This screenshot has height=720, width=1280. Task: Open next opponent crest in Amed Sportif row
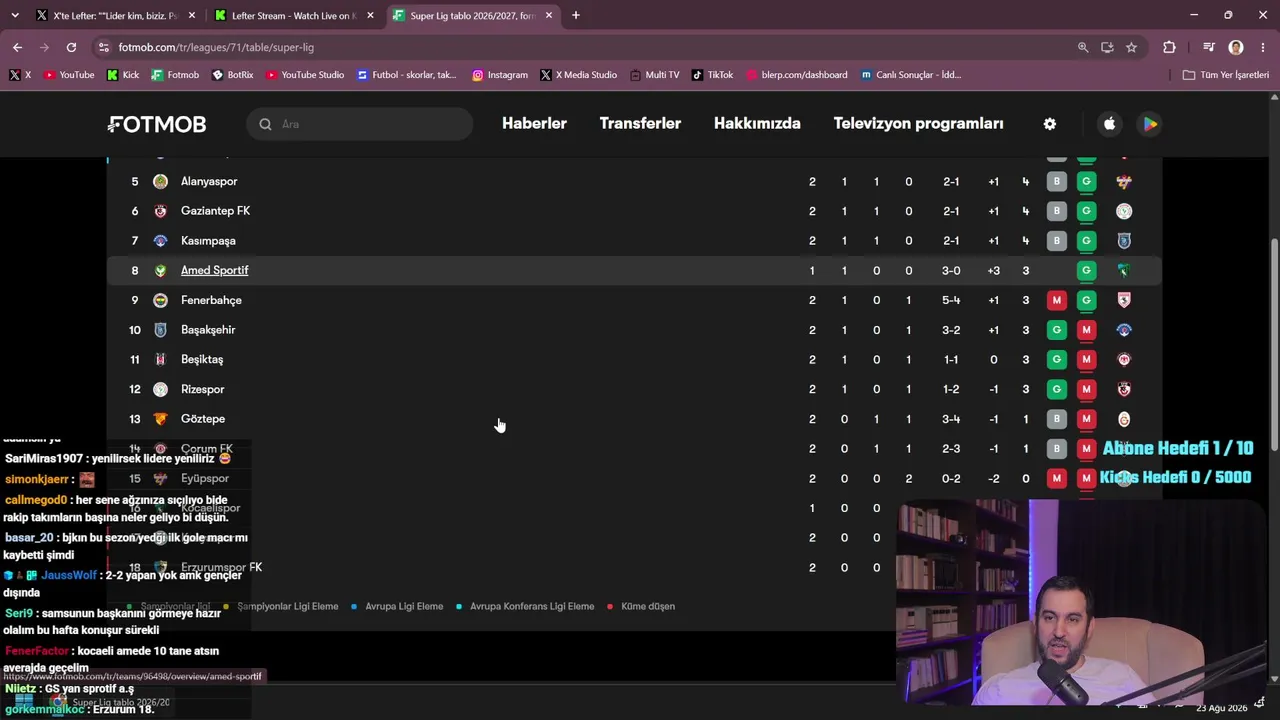pyautogui.click(x=1124, y=270)
